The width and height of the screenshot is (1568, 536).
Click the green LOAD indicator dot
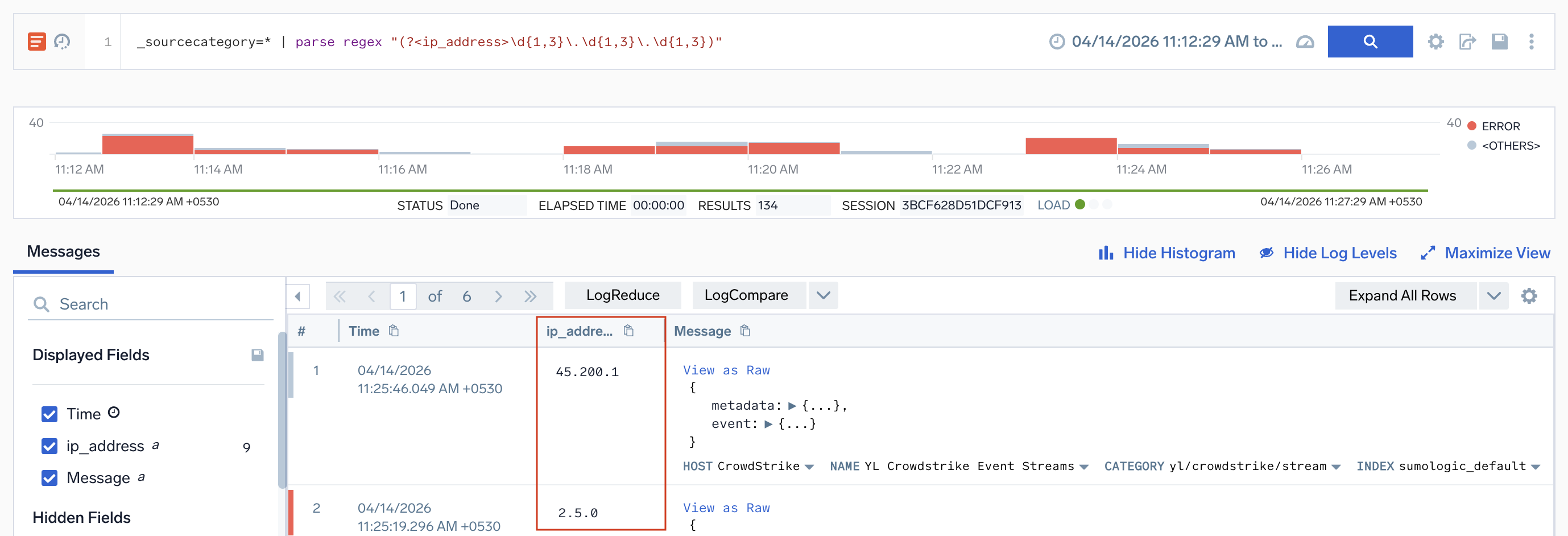pos(1080,205)
